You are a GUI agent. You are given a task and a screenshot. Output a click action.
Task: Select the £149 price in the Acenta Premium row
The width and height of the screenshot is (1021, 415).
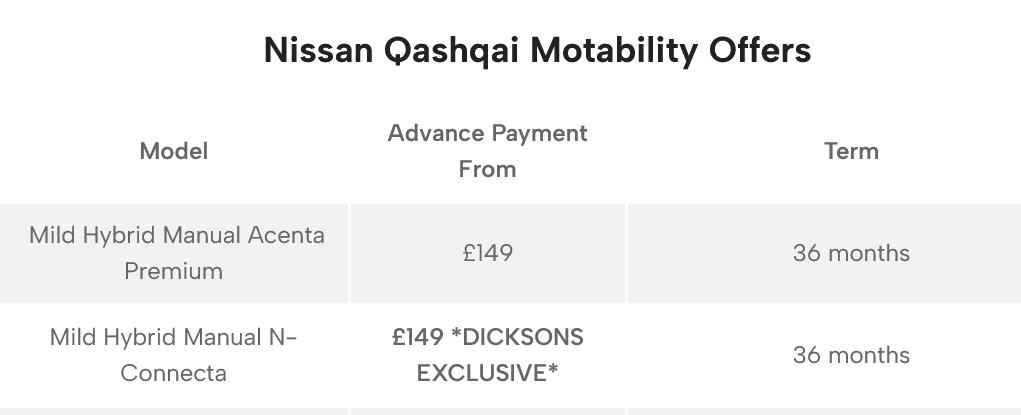[x=488, y=254]
